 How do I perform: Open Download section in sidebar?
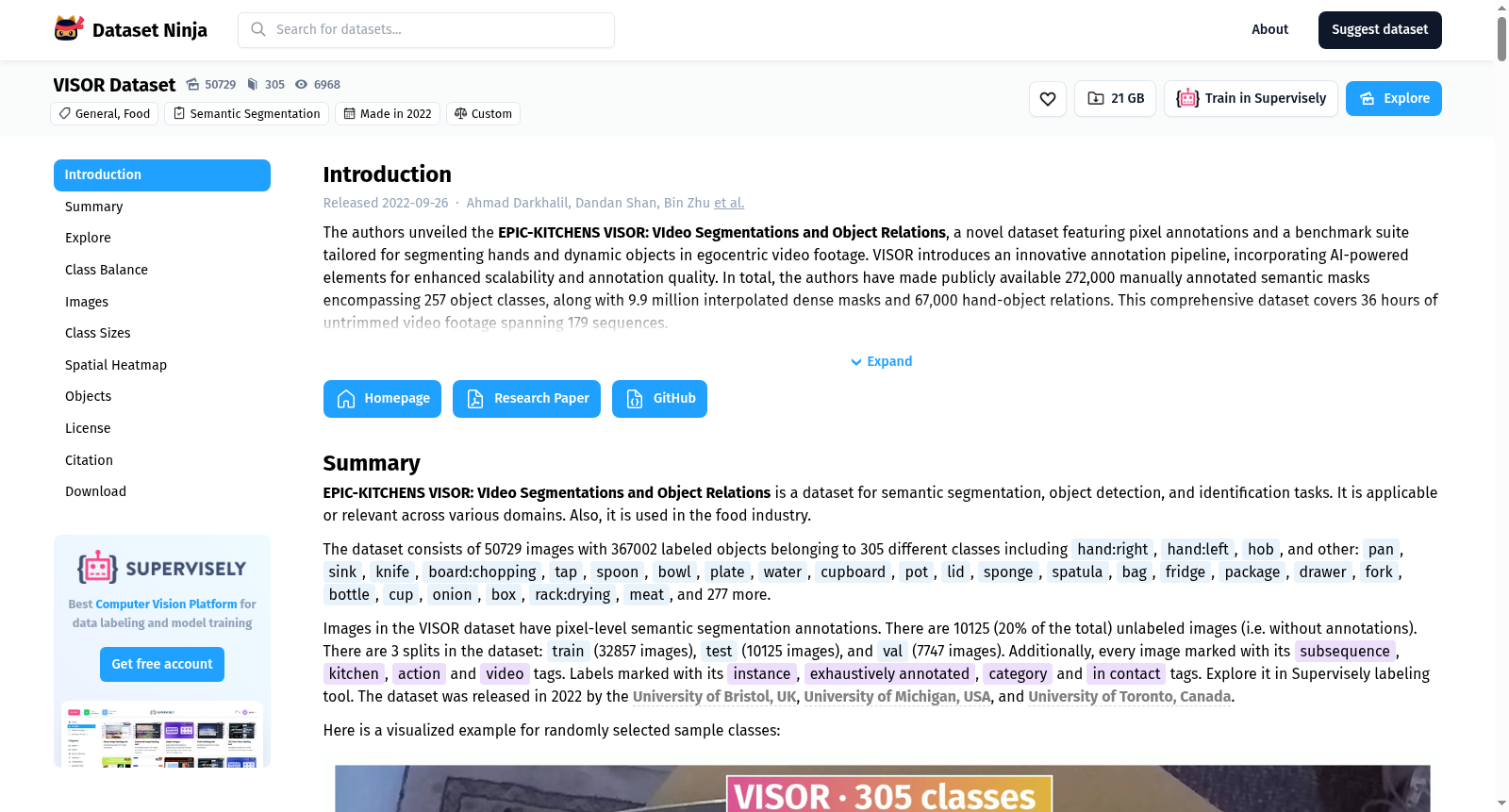pos(95,491)
